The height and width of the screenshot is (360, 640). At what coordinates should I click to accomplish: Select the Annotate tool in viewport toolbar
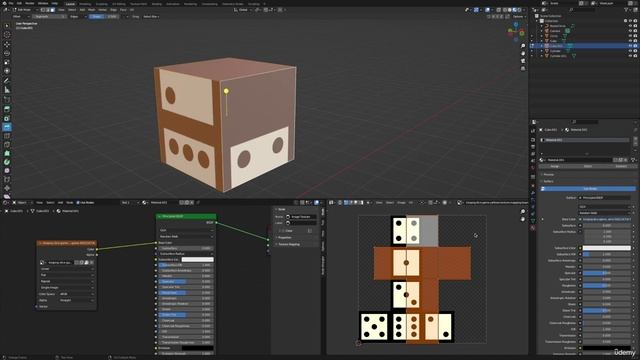click(x=7, y=81)
